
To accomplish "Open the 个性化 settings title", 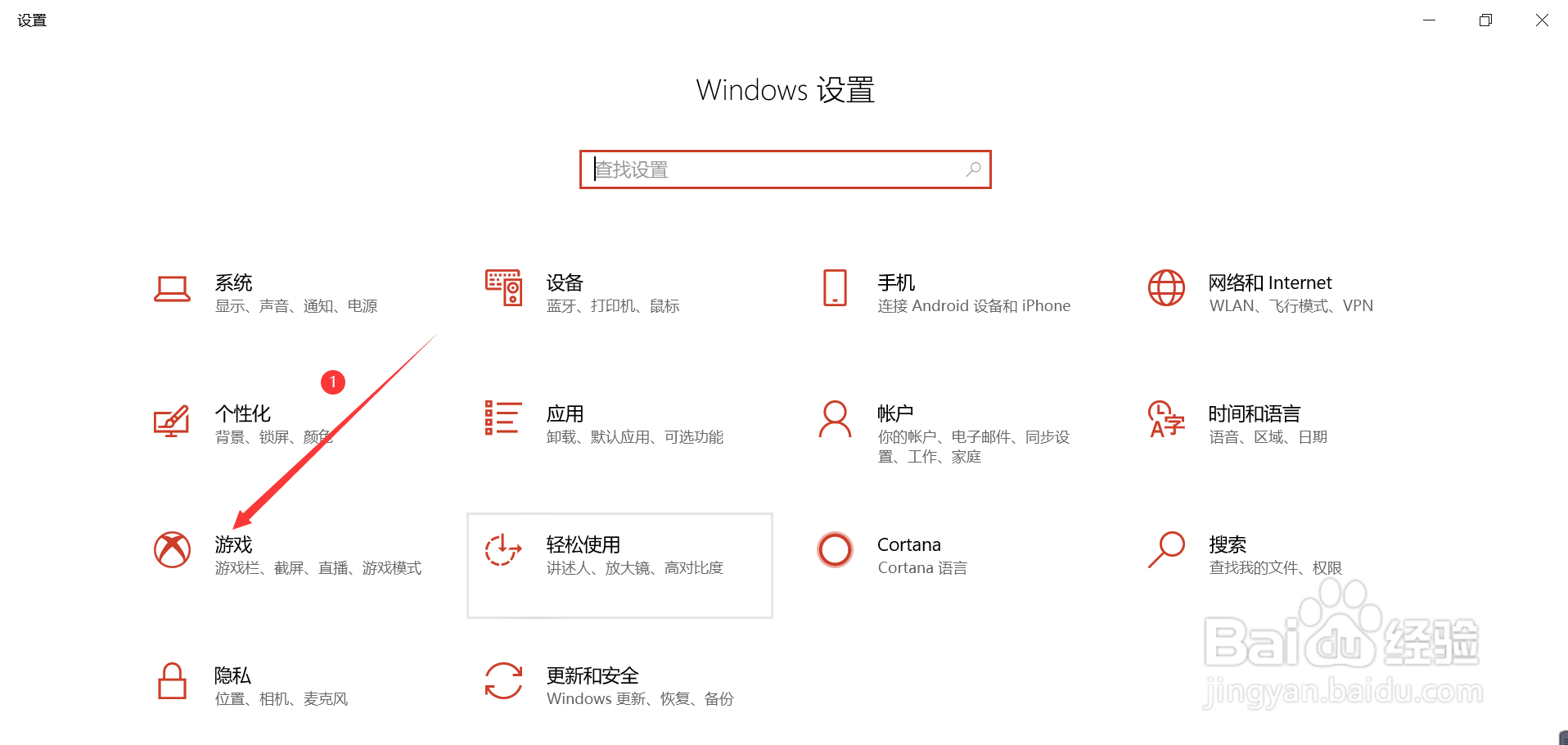I will point(242,414).
